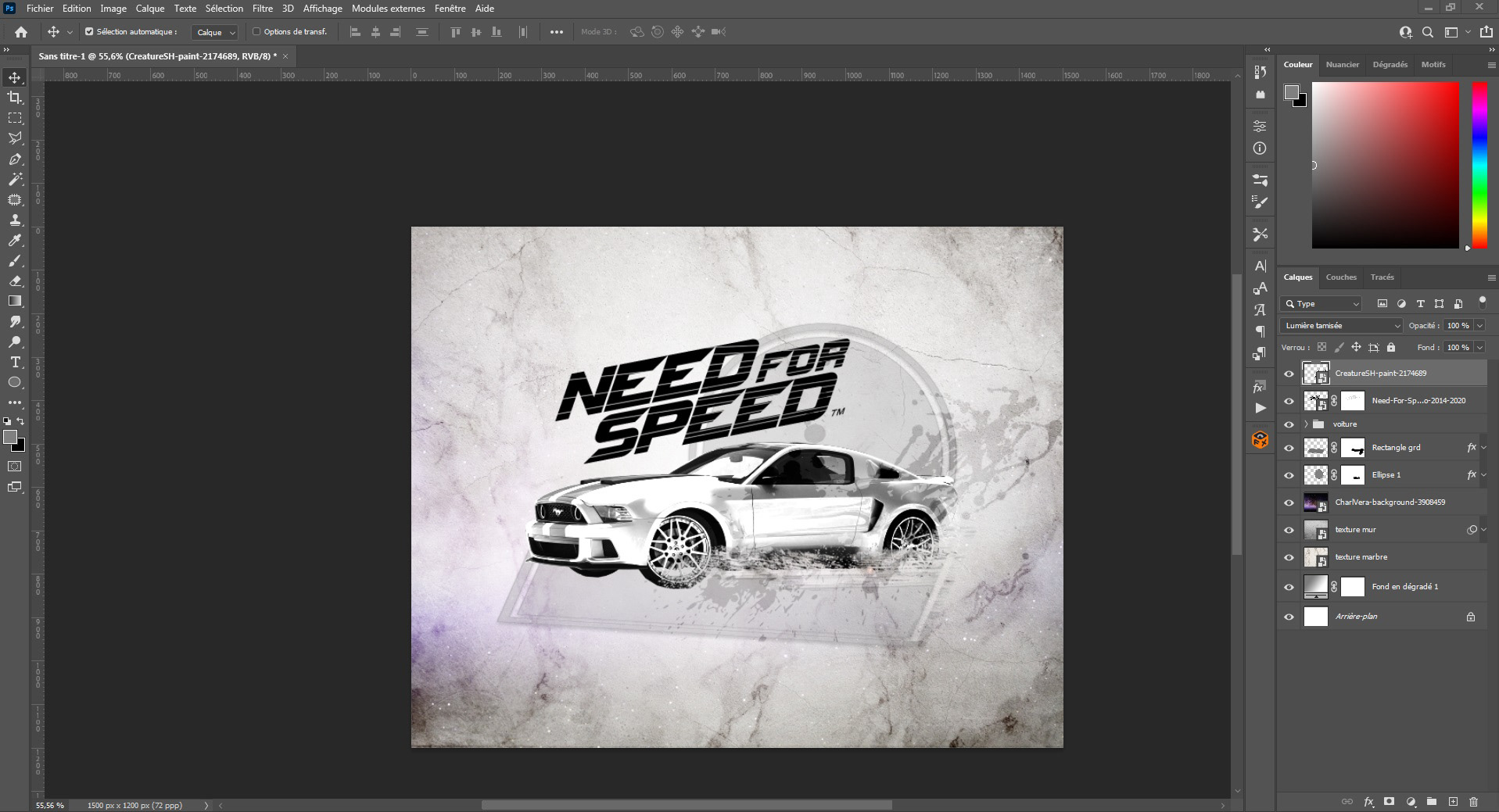Create new fill or adjustment layer
The height and width of the screenshot is (812, 1499).
pyautogui.click(x=1411, y=802)
